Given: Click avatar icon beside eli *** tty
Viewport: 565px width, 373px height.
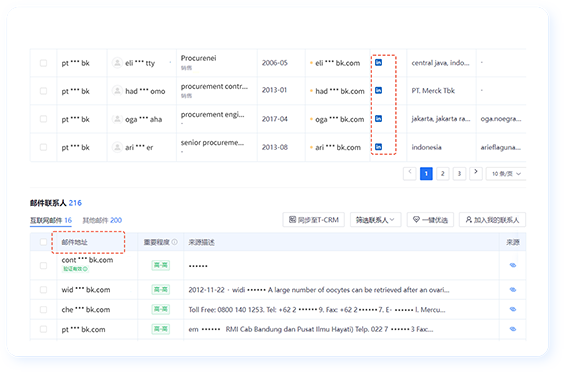Looking at the screenshot, I should pos(117,63).
